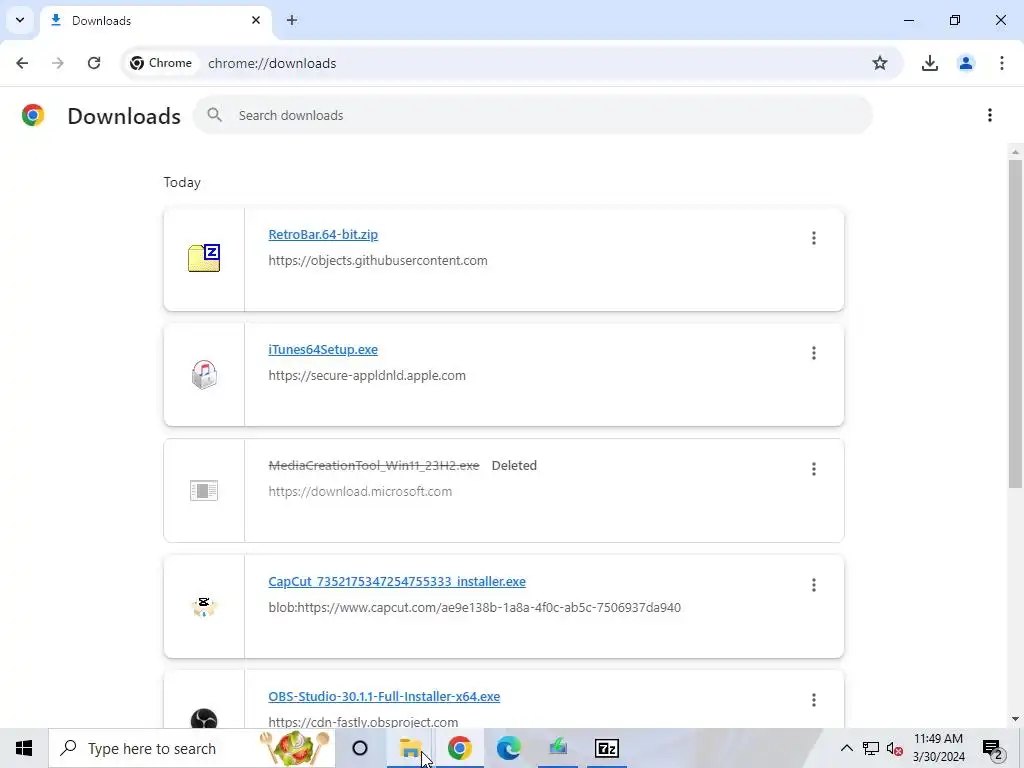Viewport: 1024px width, 768px height.
Task: Open the Chrome downloads tray icon
Action: click(930, 63)
